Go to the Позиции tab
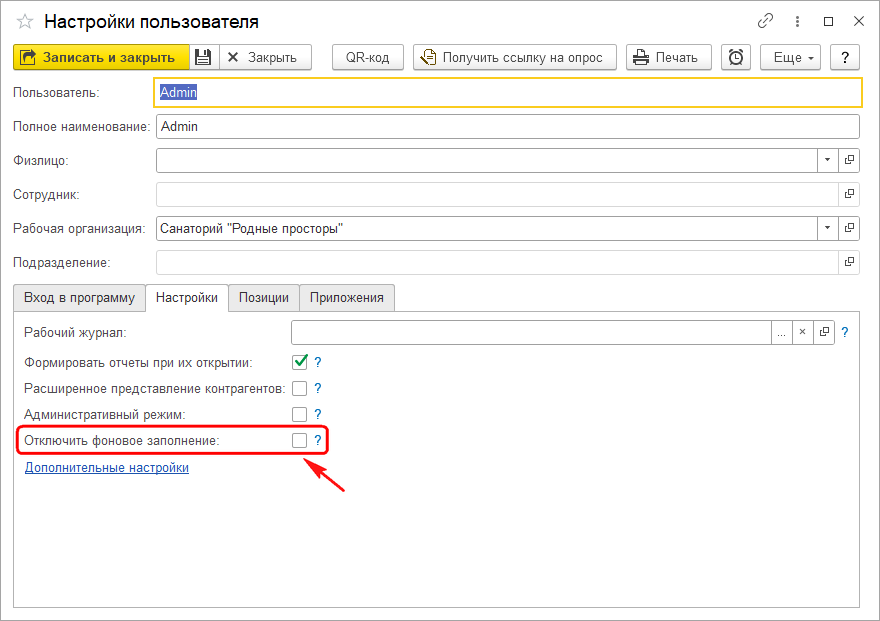This screenshot has width=880, height=621. (x=264, y=297)
